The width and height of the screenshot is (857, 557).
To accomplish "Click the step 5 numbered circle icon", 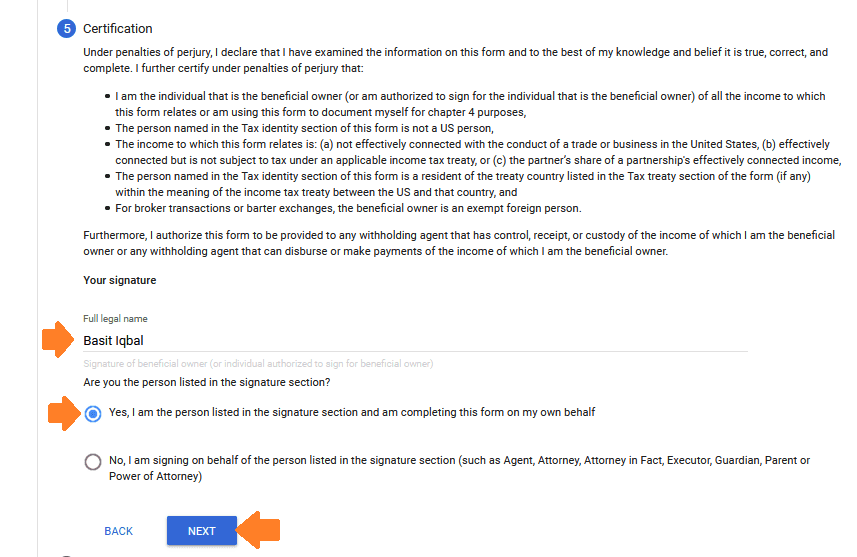I will [x=66, y=29].
